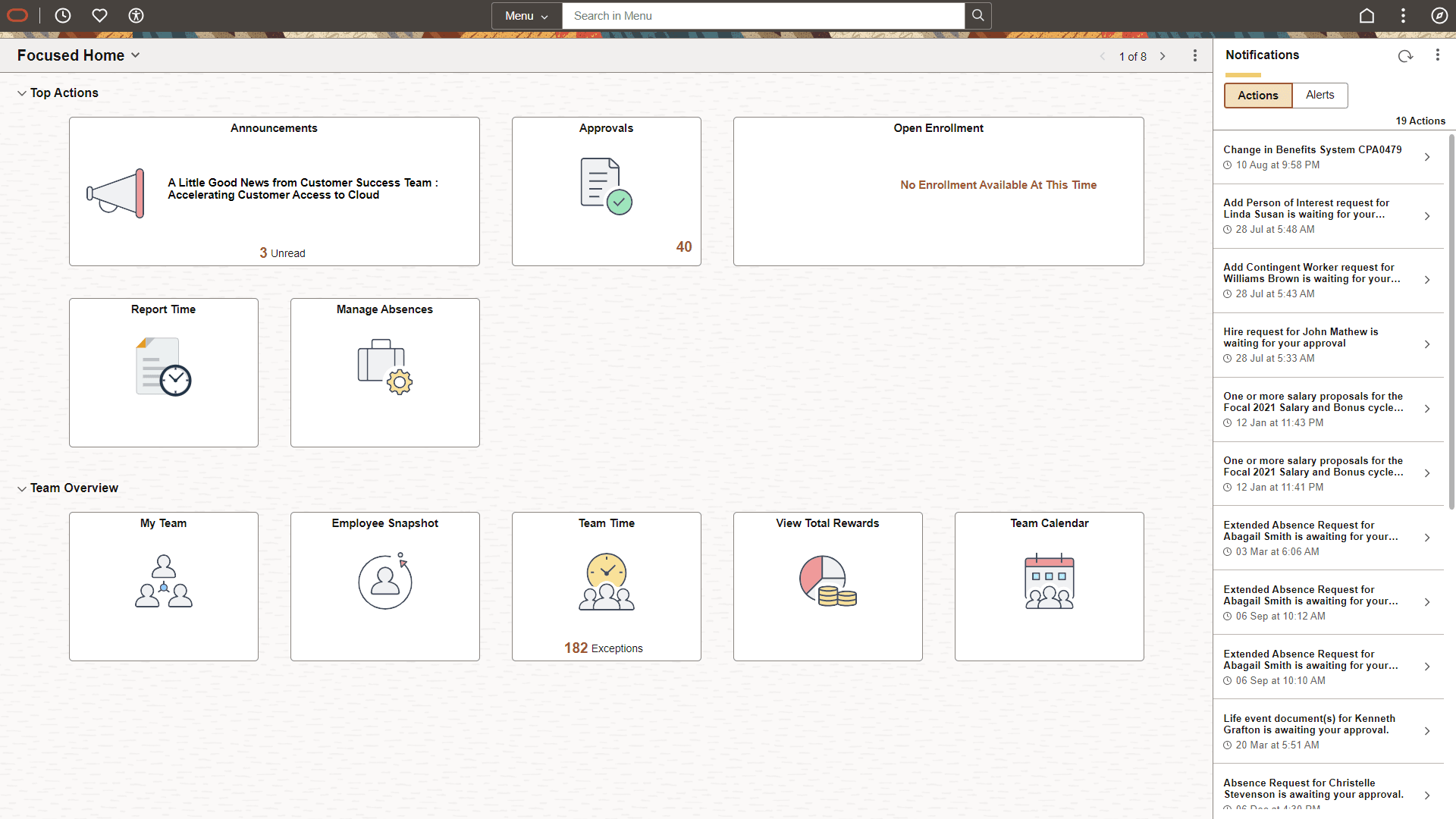Open the NavBar compass icon

tap(1440, 15)
